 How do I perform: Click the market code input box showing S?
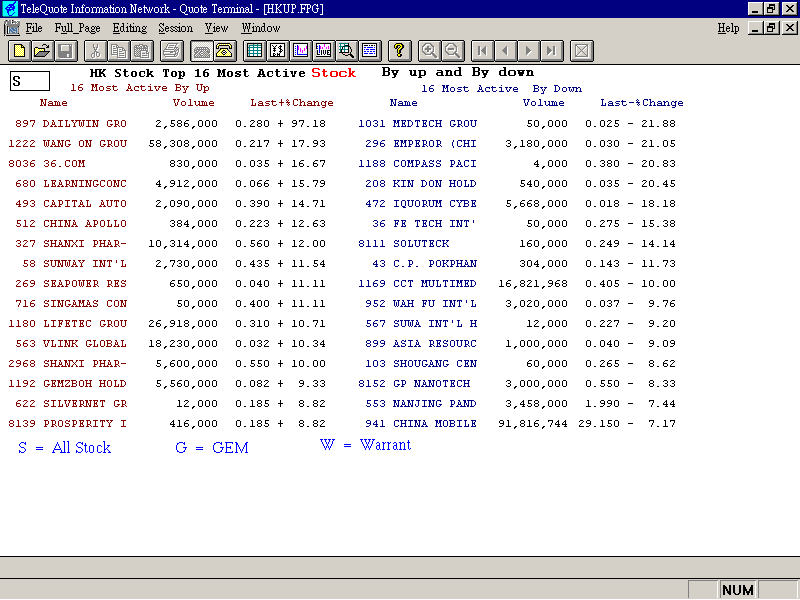coord(30,81)
